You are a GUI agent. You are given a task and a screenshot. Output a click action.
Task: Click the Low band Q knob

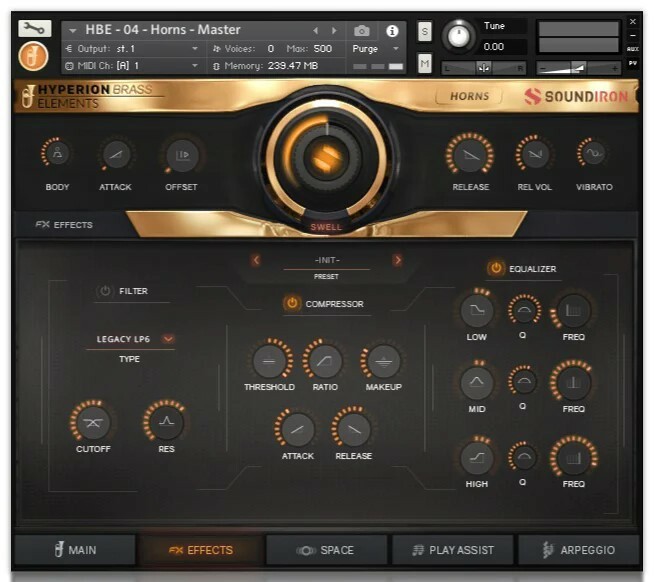point(524,310)
